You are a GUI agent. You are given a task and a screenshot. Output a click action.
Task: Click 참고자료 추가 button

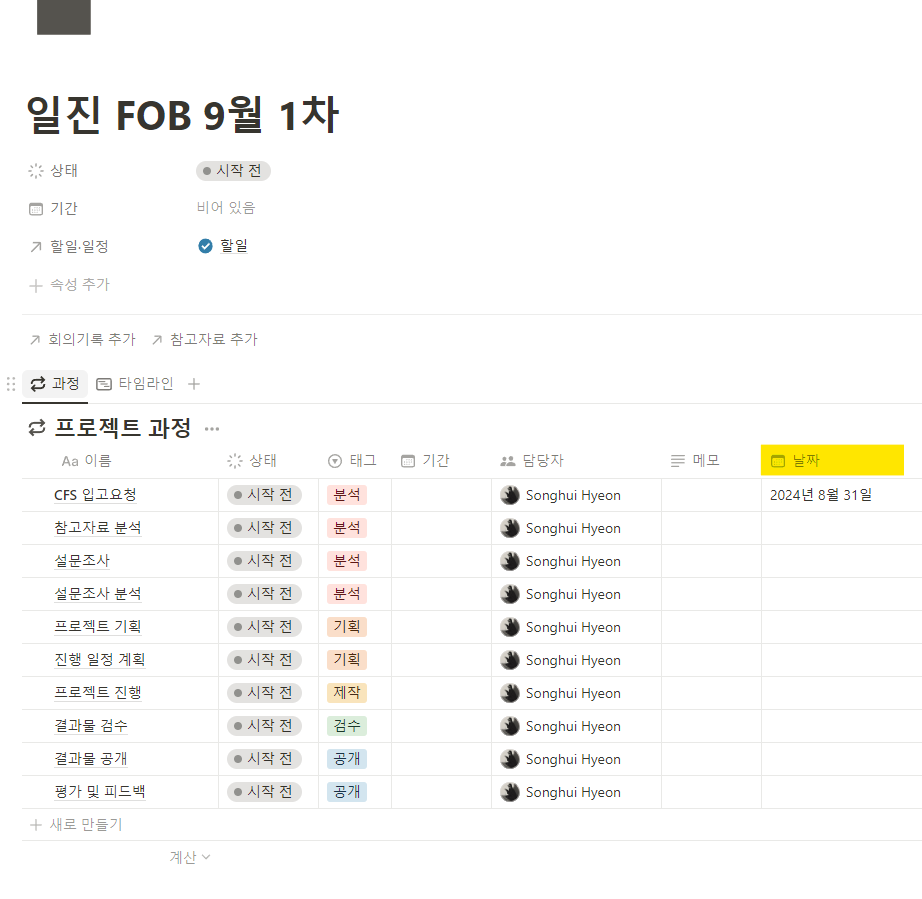(x=205, y=339)
